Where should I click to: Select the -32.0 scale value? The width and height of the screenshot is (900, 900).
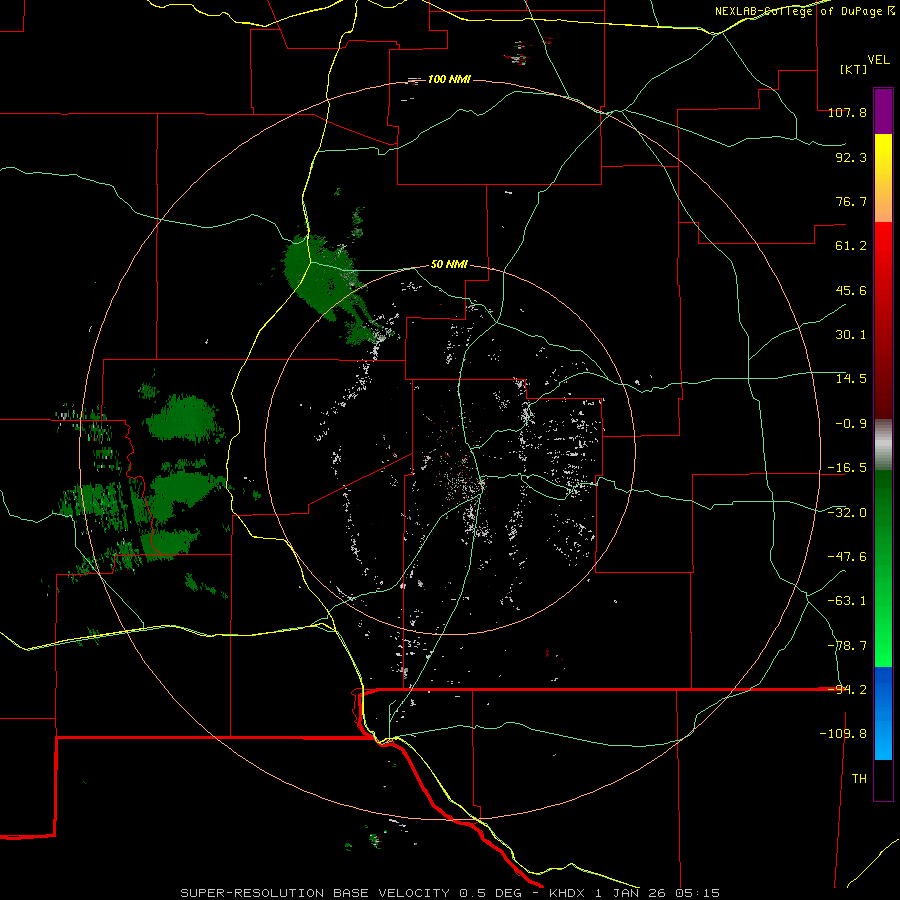[847, 513]
